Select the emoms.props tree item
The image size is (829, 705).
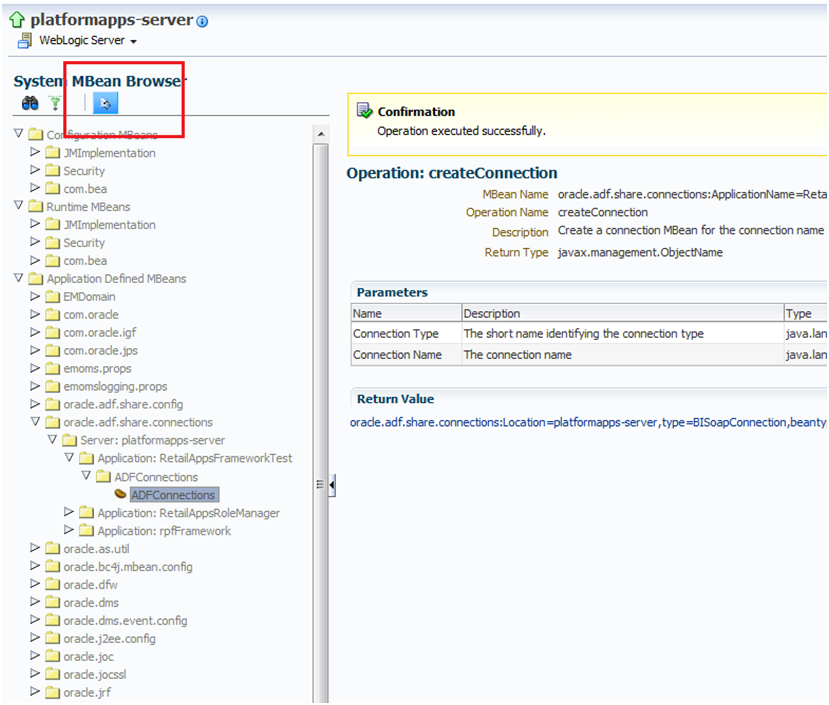click(97, 369)
